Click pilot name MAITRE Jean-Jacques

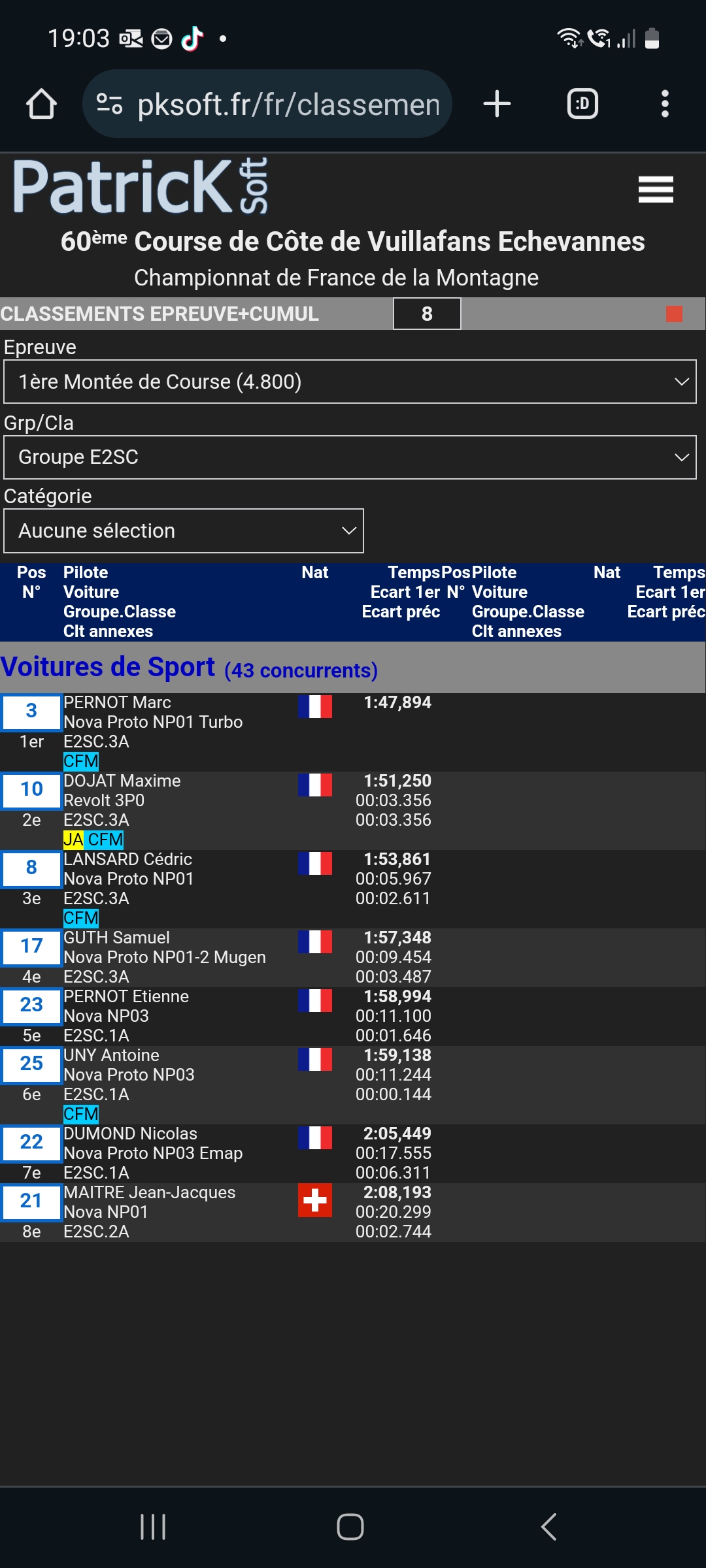click(149, 1192)
